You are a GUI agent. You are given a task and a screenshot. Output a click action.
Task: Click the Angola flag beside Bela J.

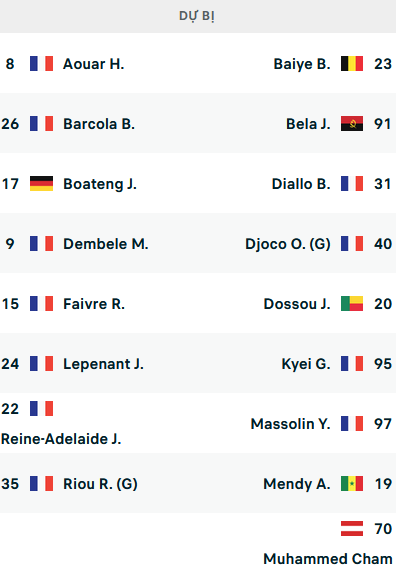click(x=352, y=123)
